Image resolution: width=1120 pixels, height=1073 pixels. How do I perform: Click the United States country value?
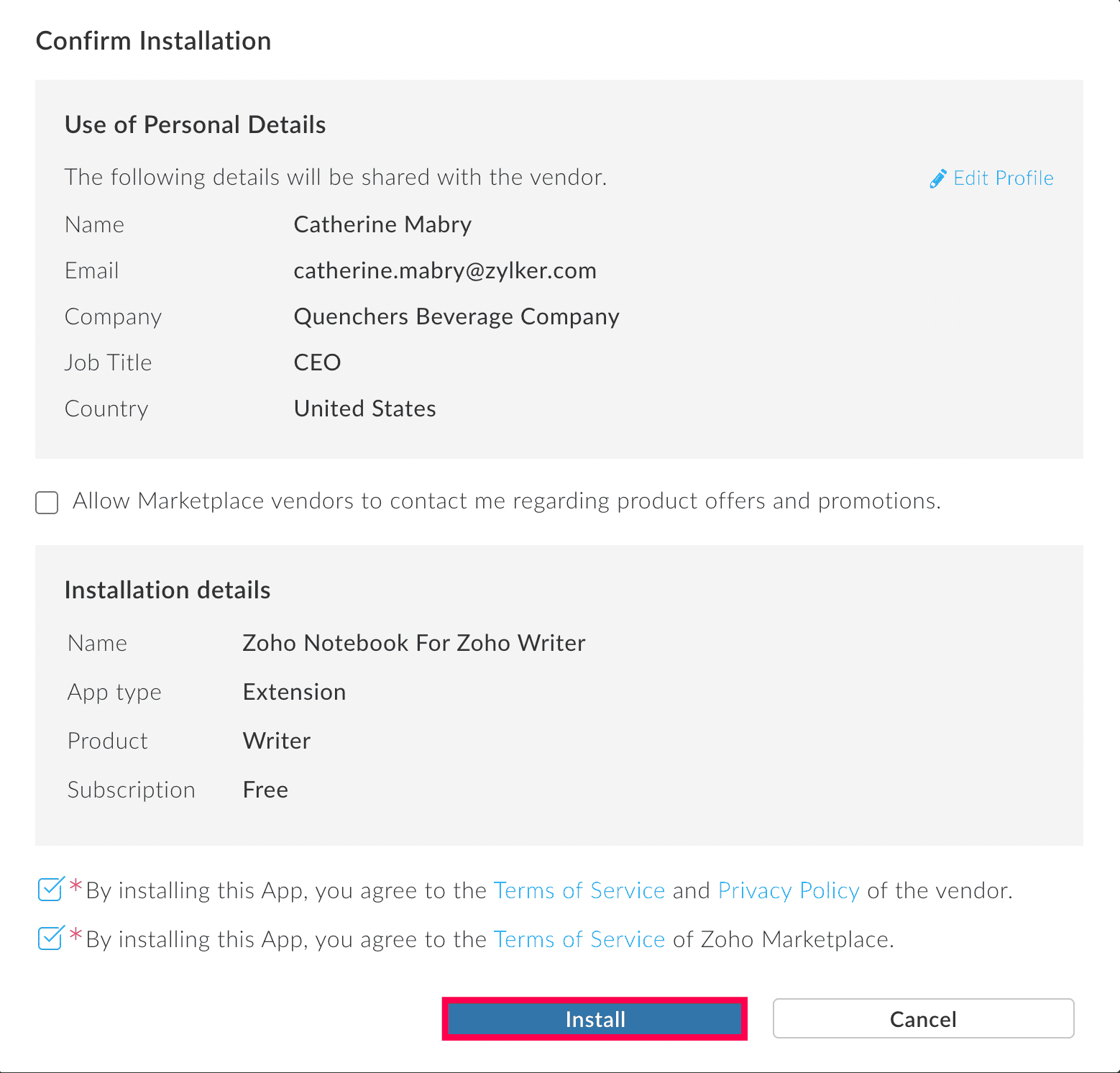click(x=364, y=408)
